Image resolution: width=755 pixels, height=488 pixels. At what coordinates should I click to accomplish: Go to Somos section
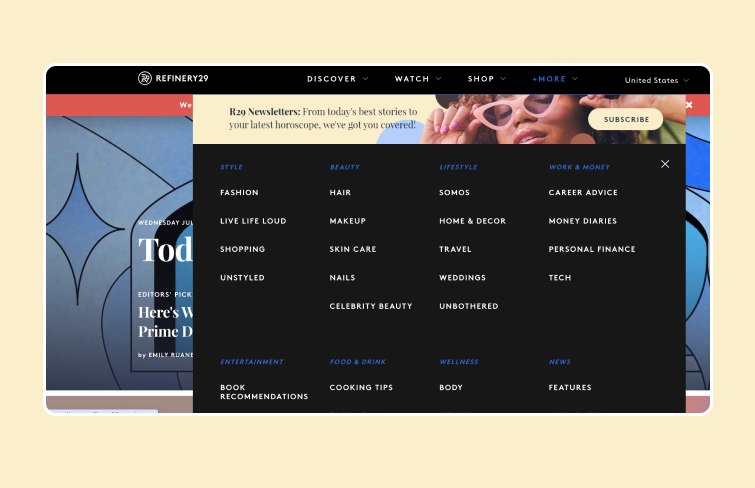pyautogui.click(x=455, y=192)
